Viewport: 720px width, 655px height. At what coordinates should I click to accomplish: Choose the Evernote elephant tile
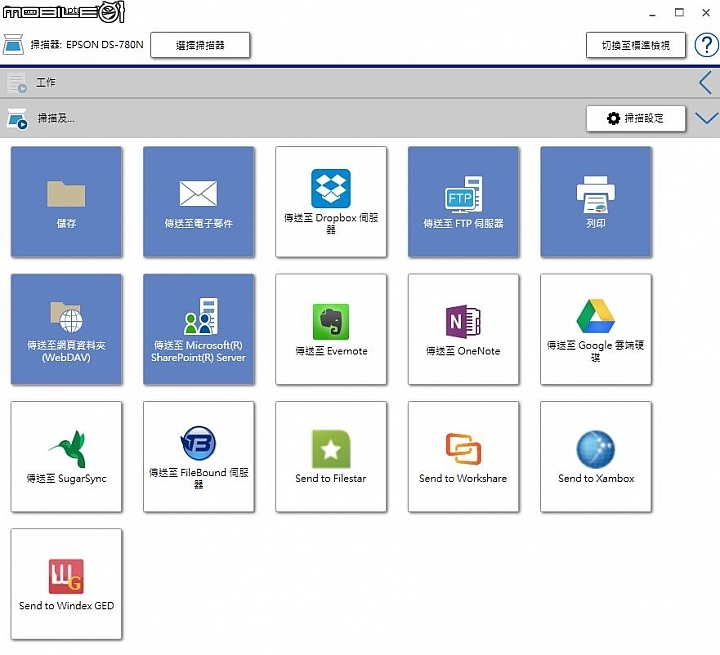(331, 329)
